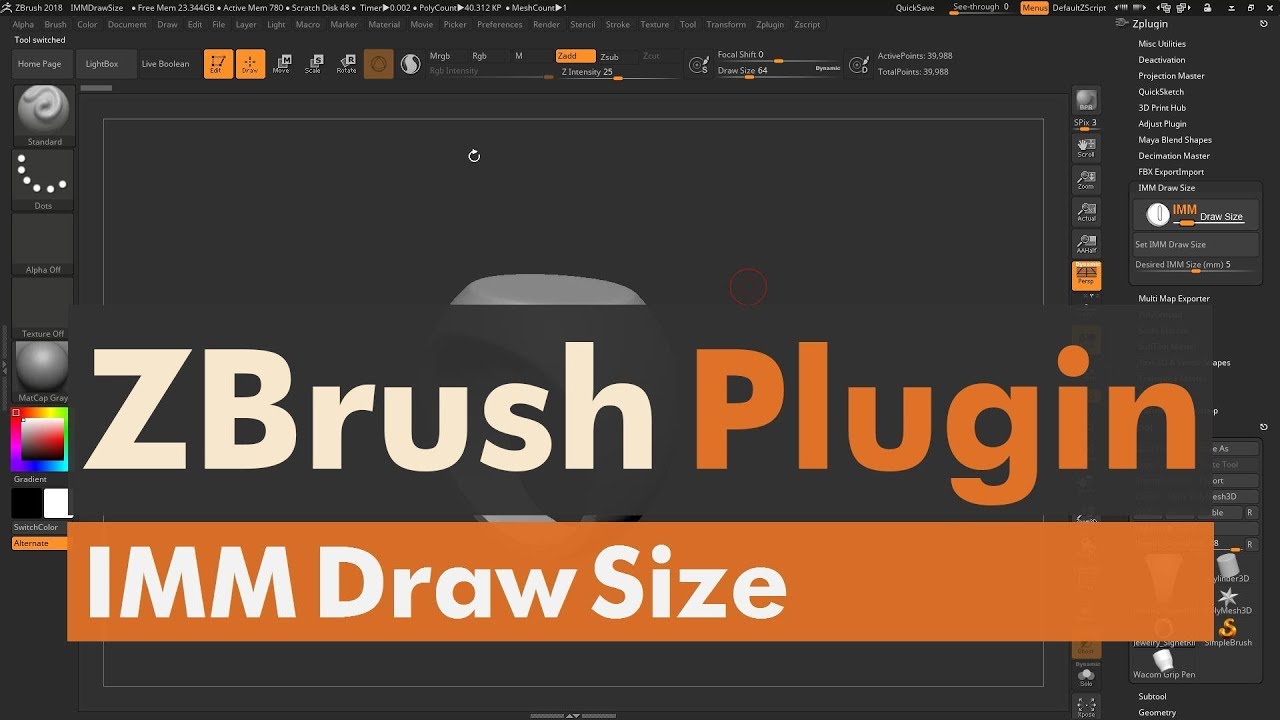Toggle Zadd mode
The width and height of the screenshot is (1280, 720).
click(575, 56)
